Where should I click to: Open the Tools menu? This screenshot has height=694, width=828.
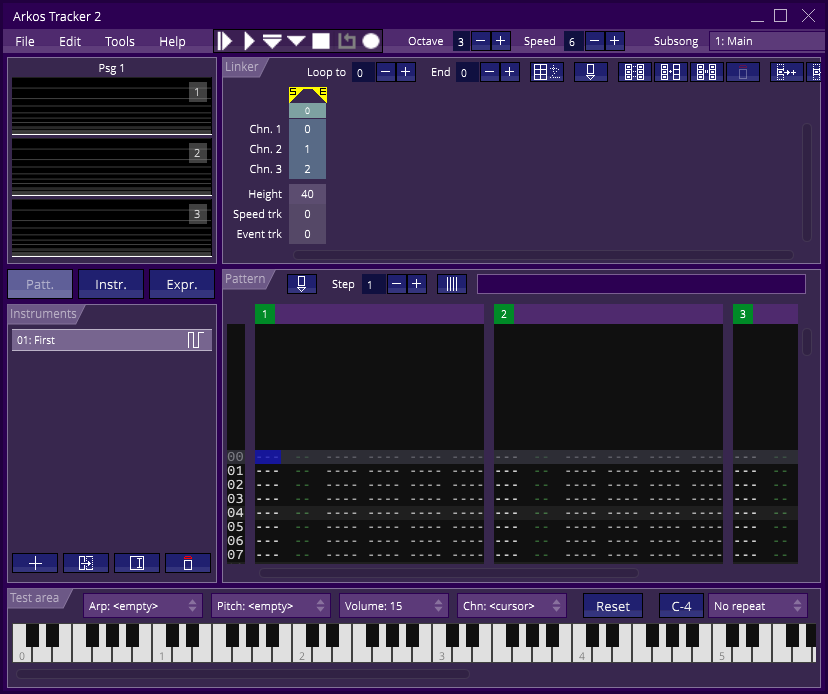pos(120,42)
